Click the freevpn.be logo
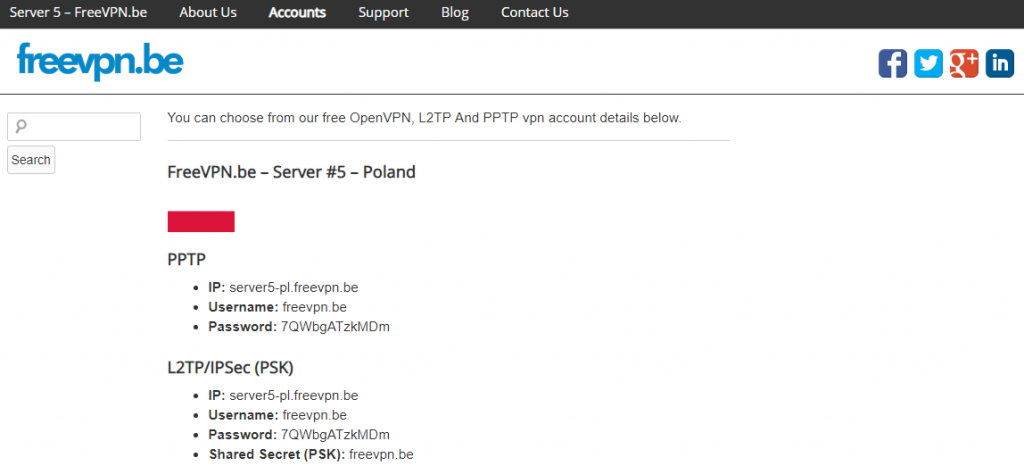 point(100,61)
